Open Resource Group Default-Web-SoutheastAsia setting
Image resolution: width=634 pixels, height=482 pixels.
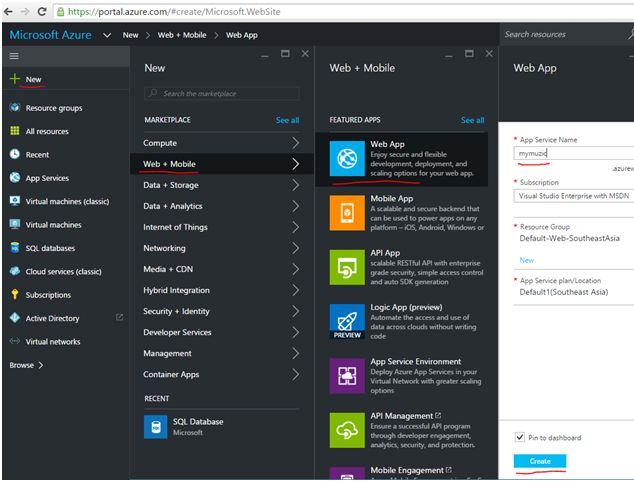[x=574, y=233]
